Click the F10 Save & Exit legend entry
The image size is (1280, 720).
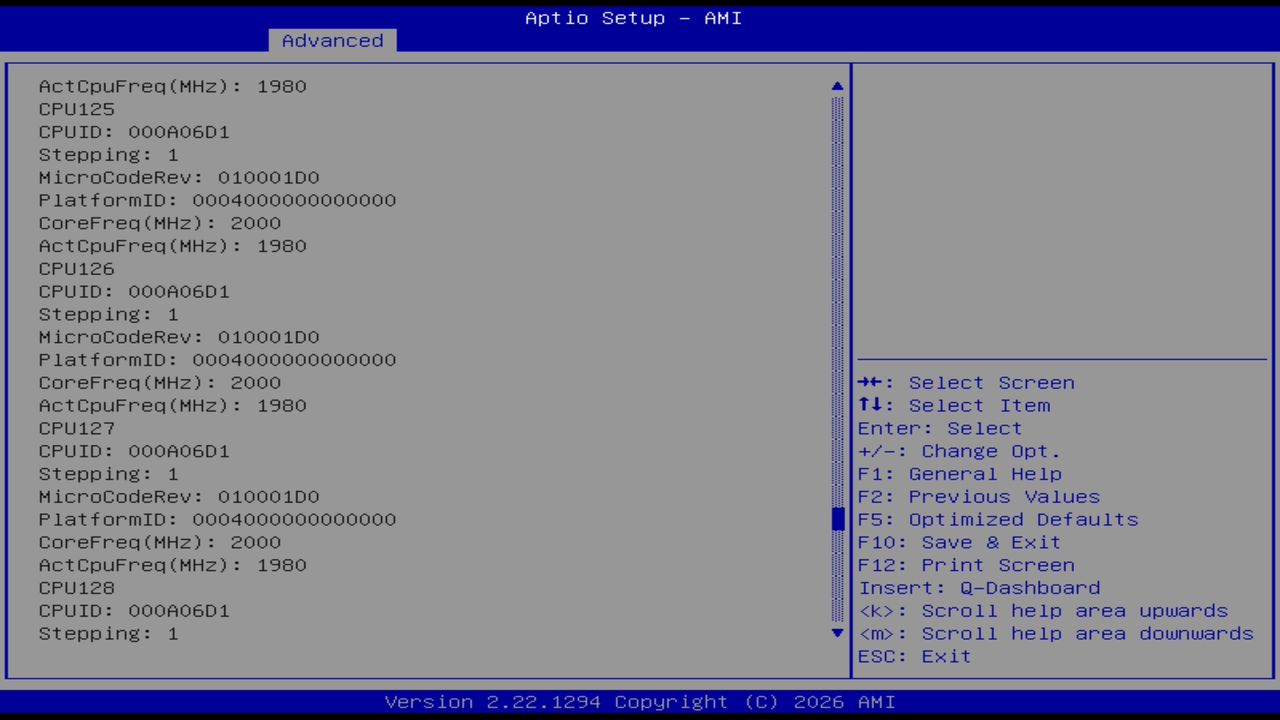click(x=959, y=542)
